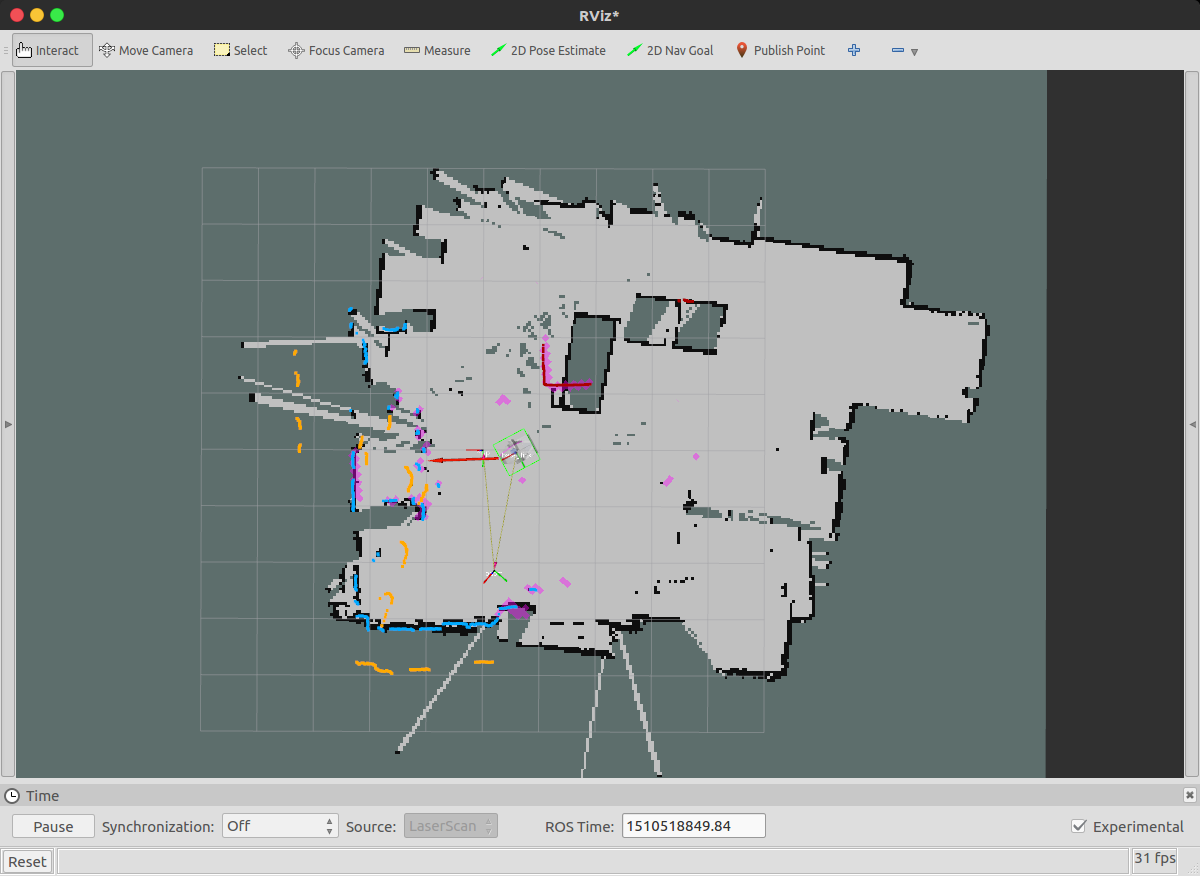This screenshot has width=1200, height=876.
Task: Pick the Measure ruler tool
Action: [x=437, y=50]
